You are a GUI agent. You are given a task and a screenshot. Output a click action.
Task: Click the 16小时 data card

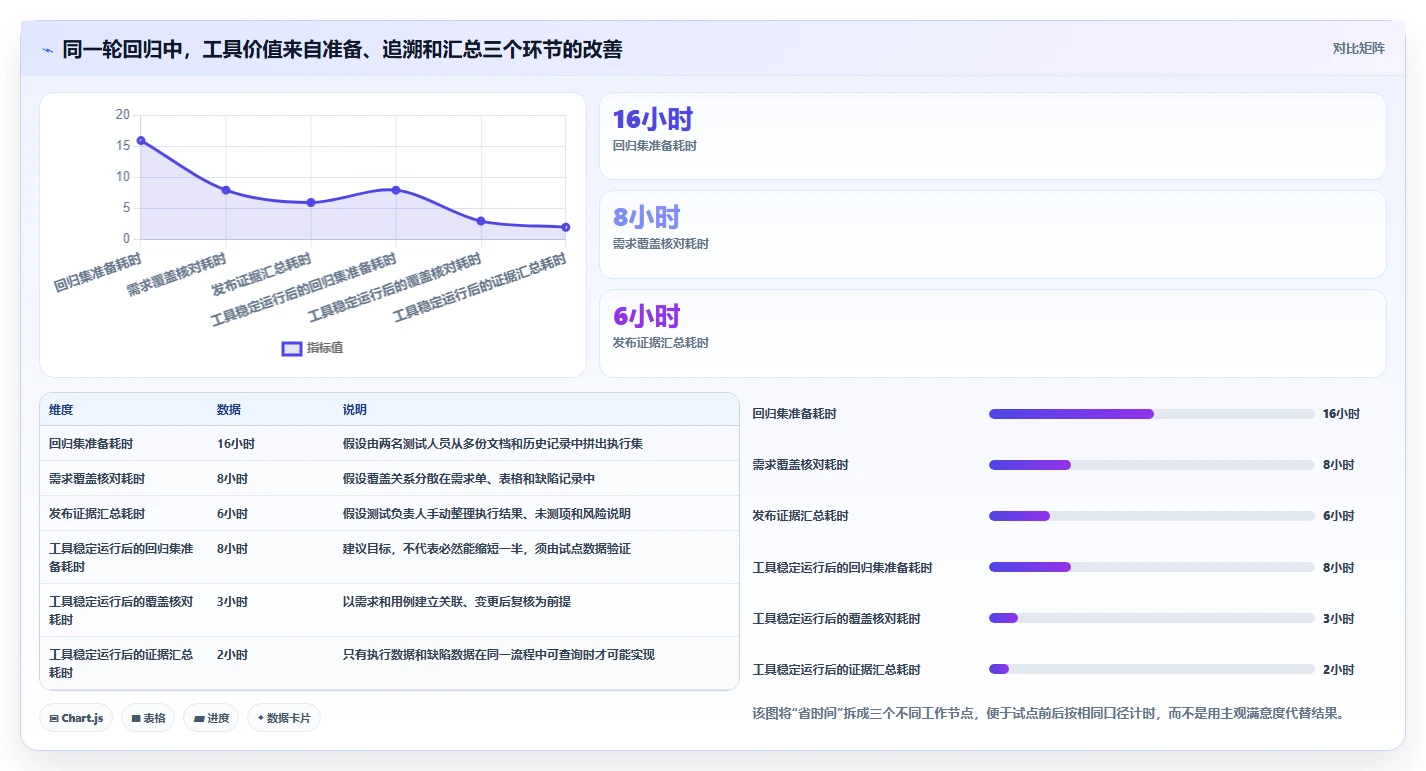pyautogui.click(x=992, y=136)
